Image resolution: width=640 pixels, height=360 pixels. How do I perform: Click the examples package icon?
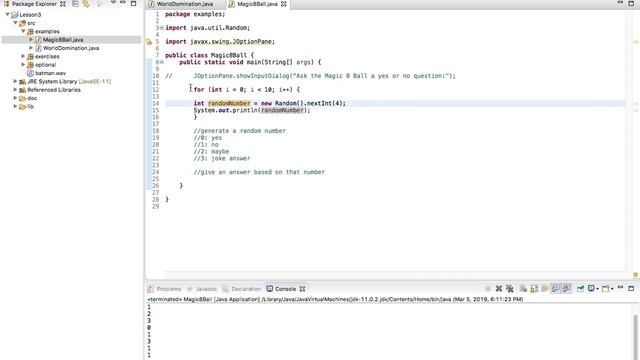click(30, 31)
